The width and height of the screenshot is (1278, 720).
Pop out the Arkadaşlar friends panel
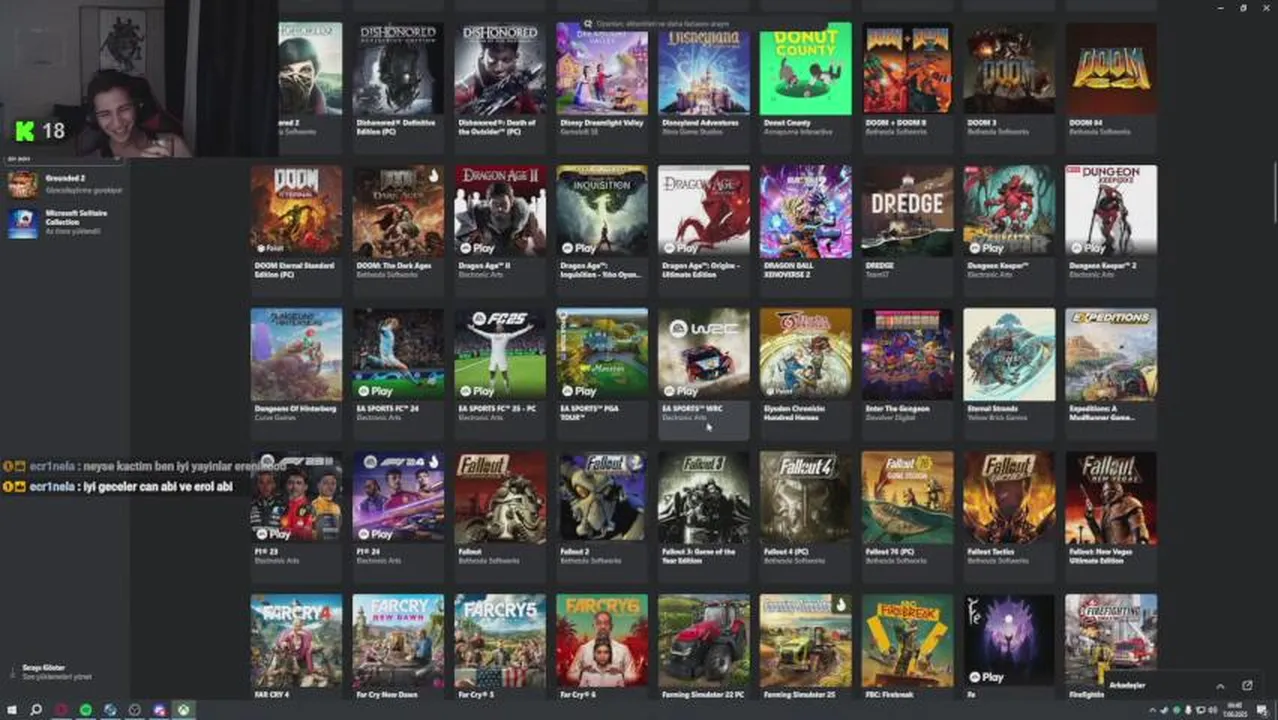click(1247, 686)
